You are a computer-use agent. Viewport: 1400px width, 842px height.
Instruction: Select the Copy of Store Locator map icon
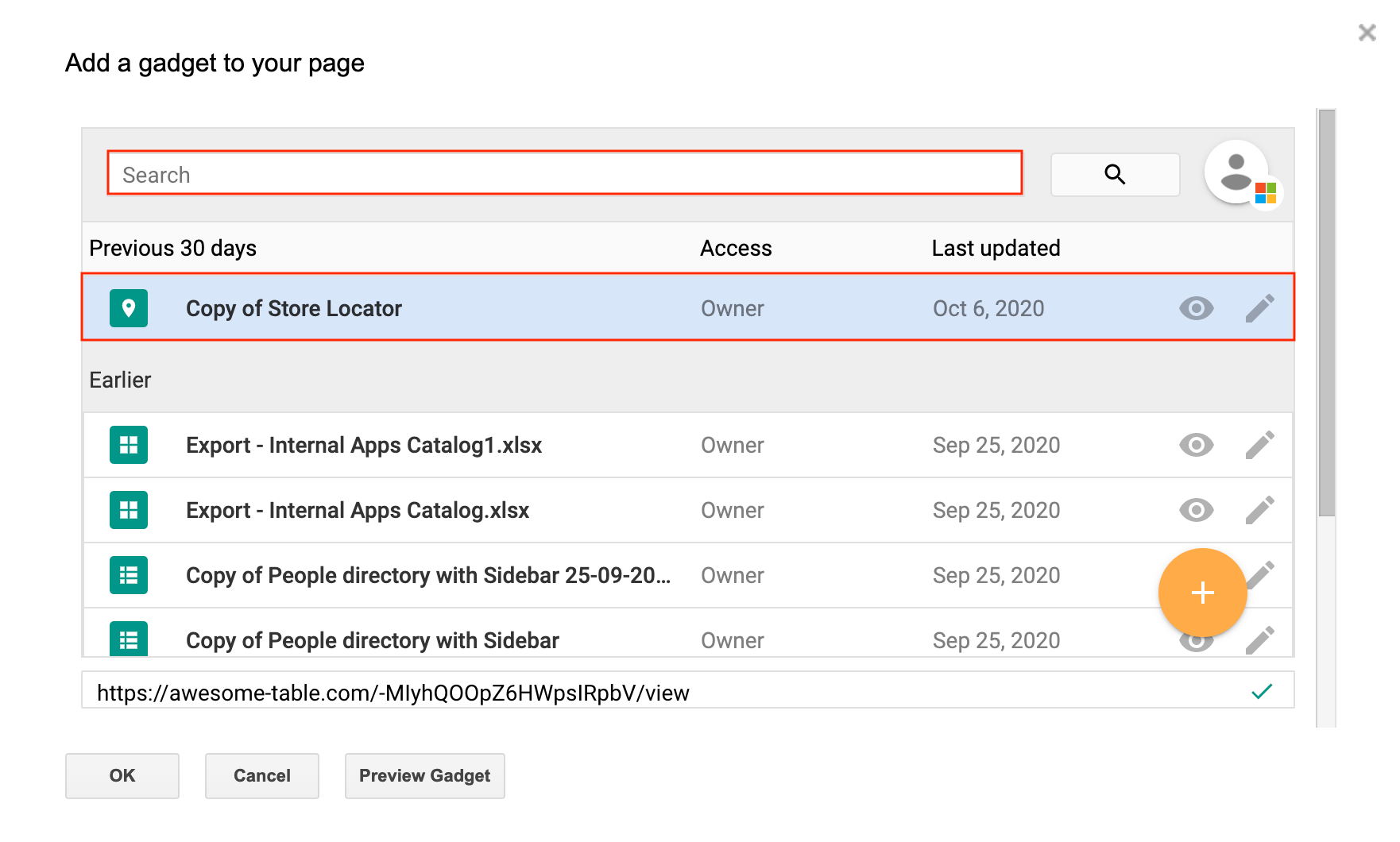pos(128,308)
